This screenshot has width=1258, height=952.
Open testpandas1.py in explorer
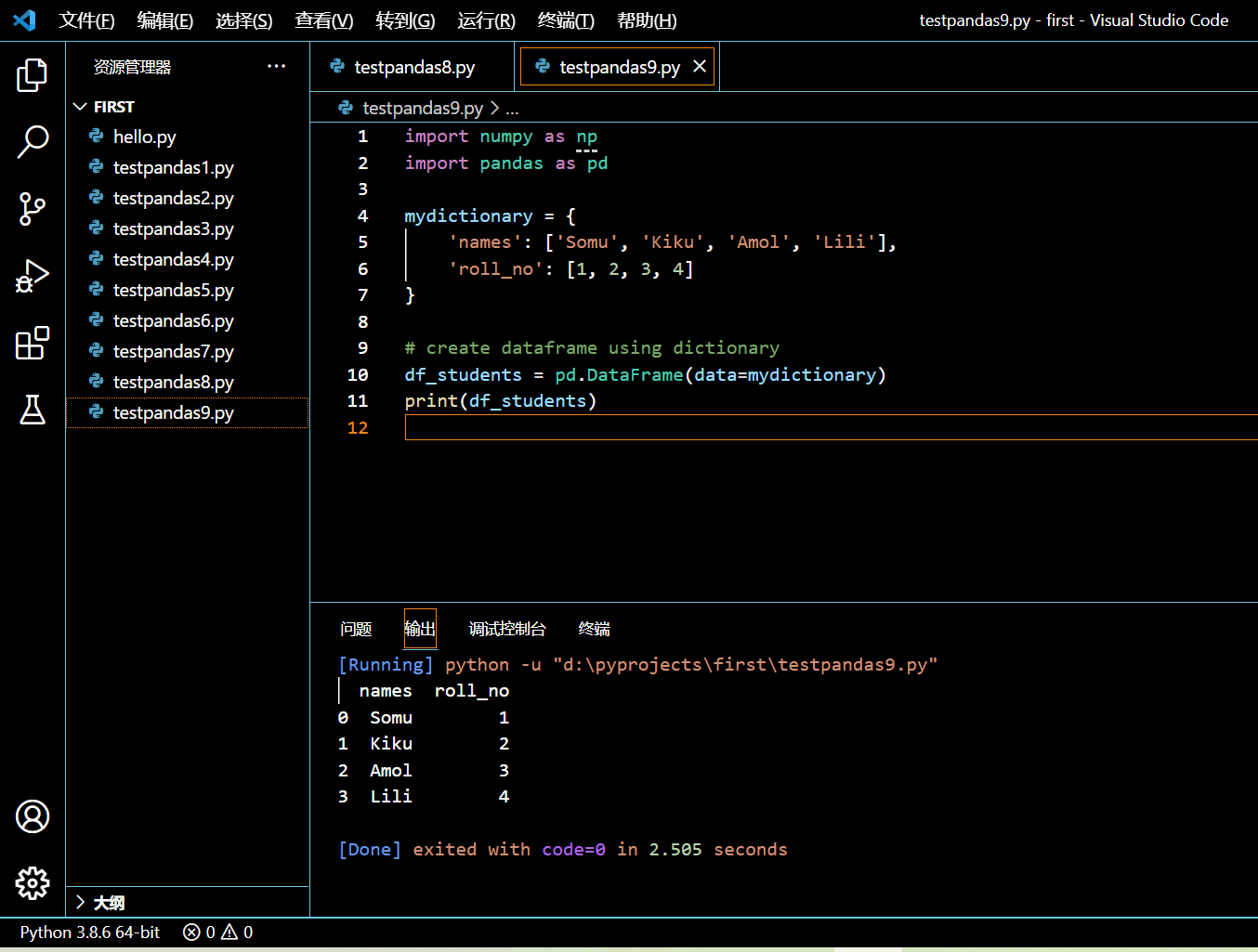tap(188, 167)
